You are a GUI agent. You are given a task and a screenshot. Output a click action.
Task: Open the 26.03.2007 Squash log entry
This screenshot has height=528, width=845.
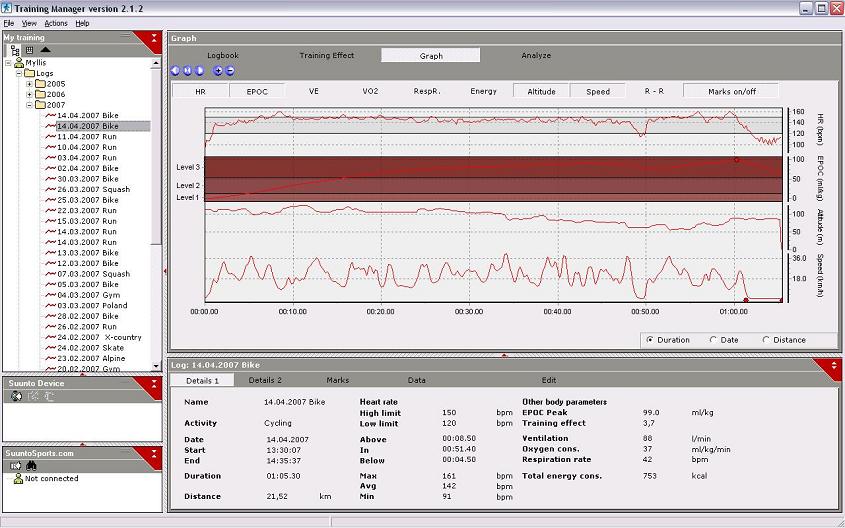(x=93, y=190)
